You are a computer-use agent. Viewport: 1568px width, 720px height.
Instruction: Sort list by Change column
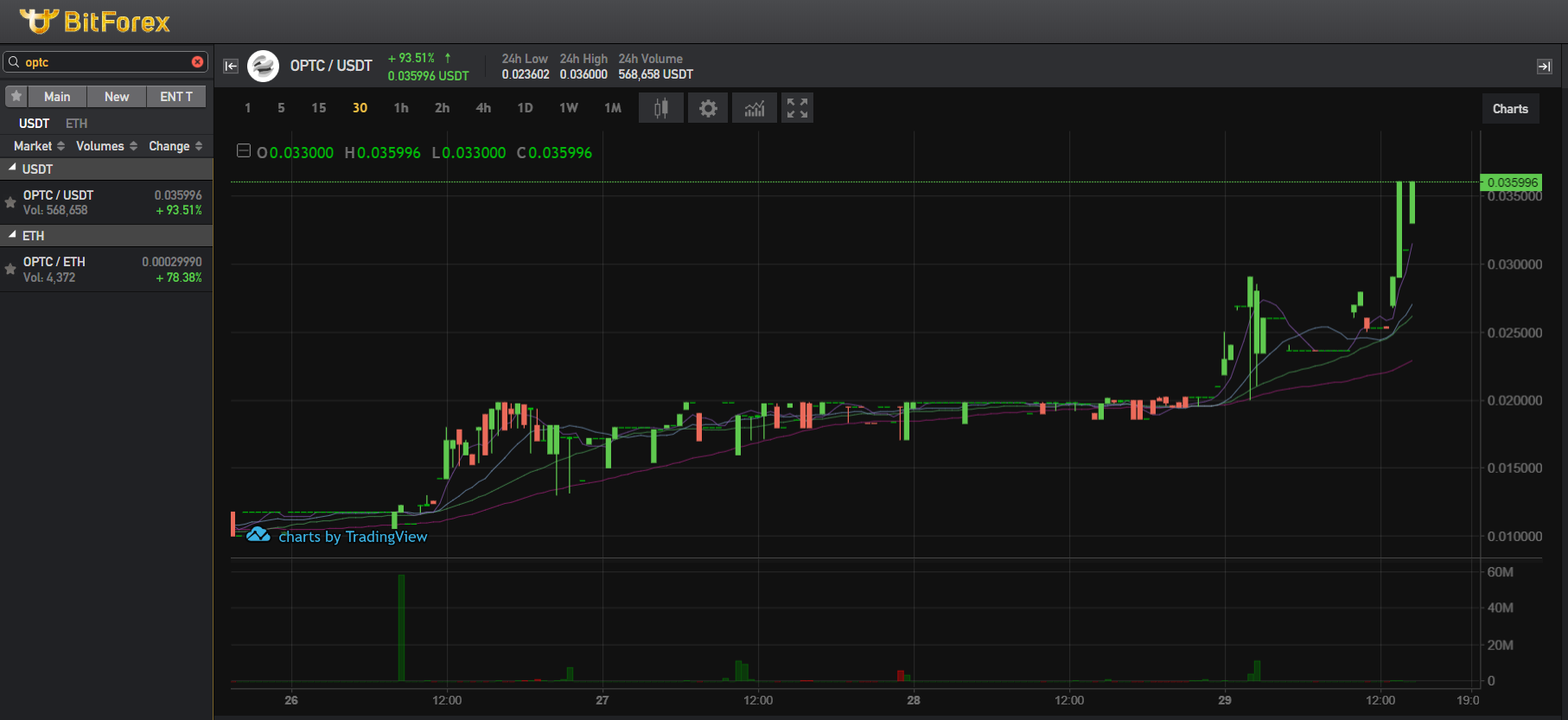click(x=175, y=146)
